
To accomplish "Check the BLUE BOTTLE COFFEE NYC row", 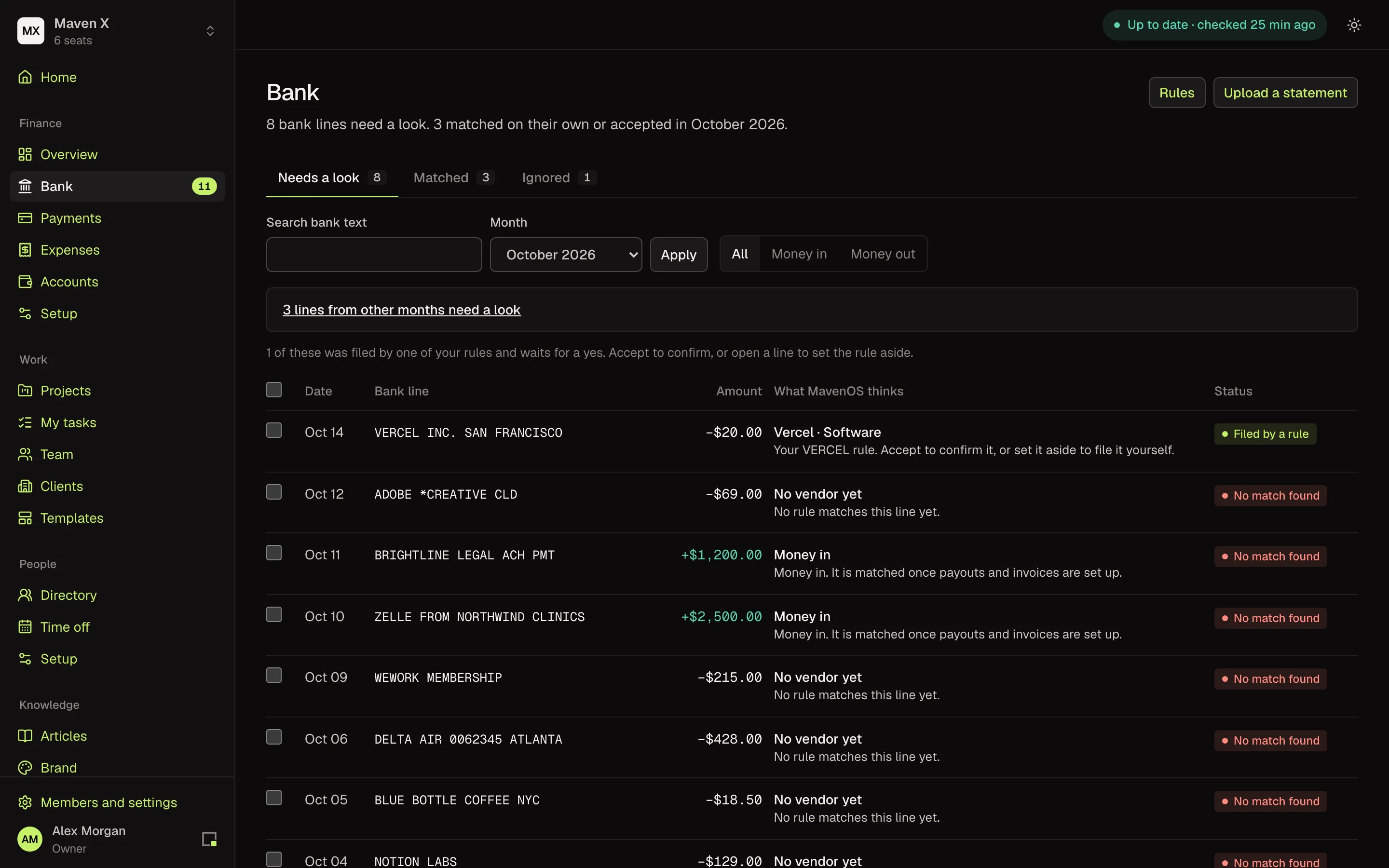I will coord(274,798).
